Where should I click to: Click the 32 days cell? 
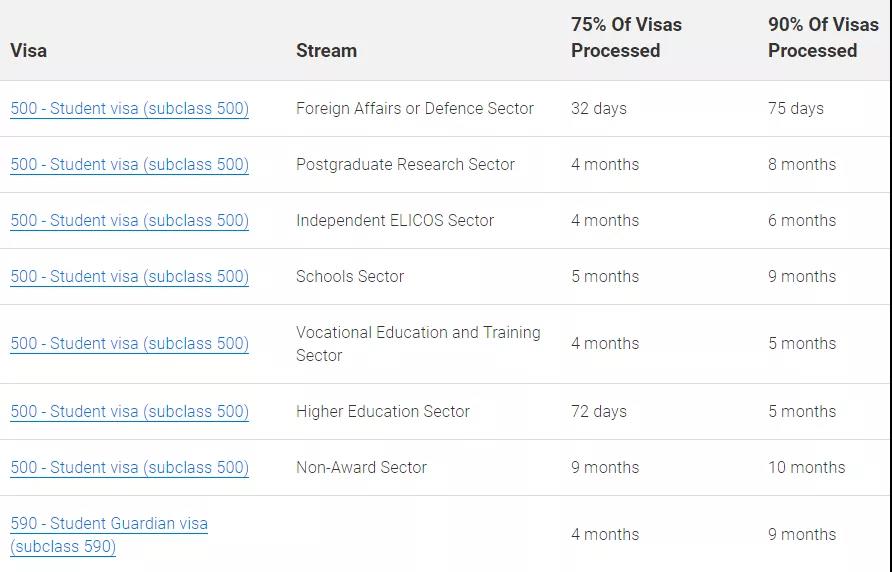click(598, 108)
